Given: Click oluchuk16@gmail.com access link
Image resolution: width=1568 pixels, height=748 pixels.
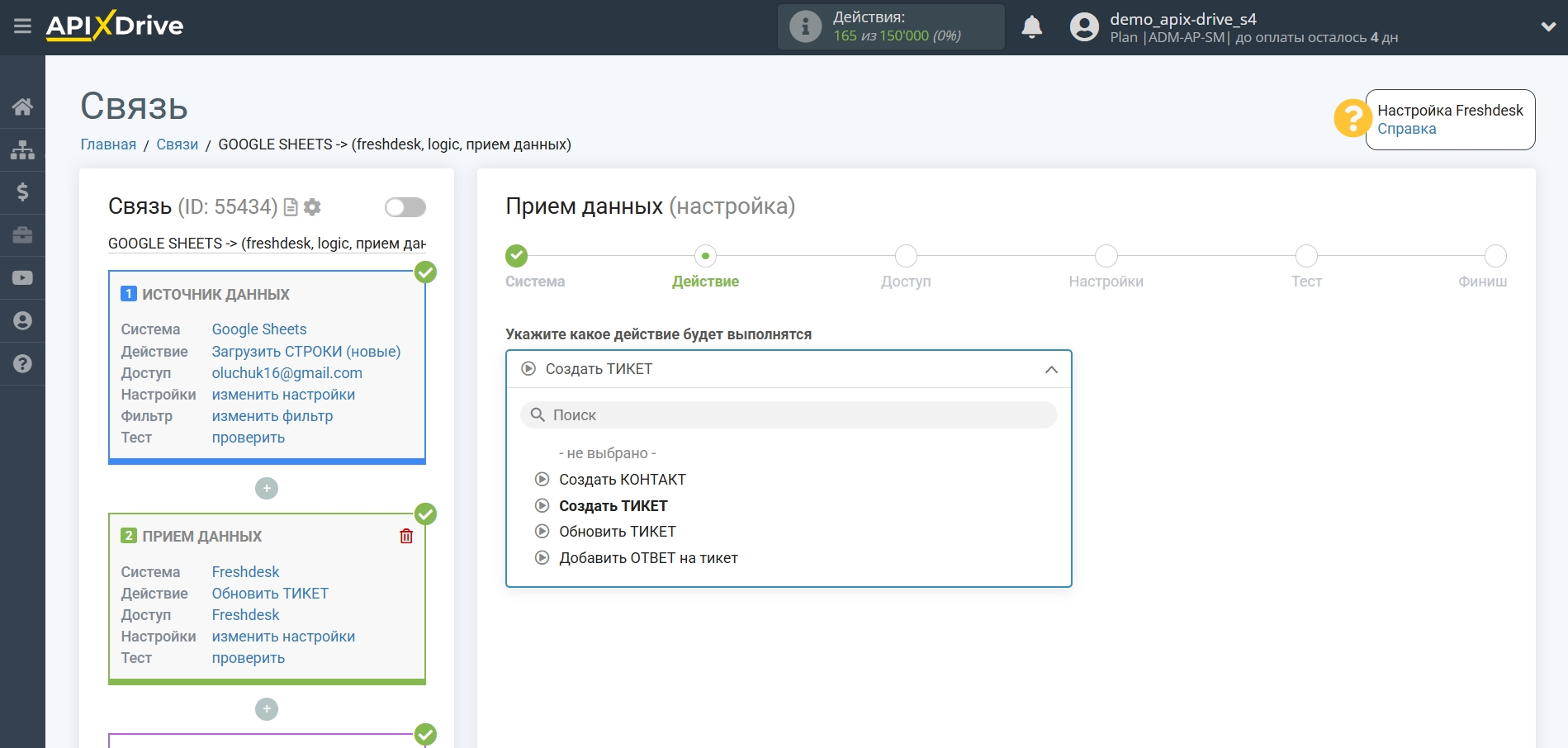Looking at the screenshot, I should pos(287,373).
